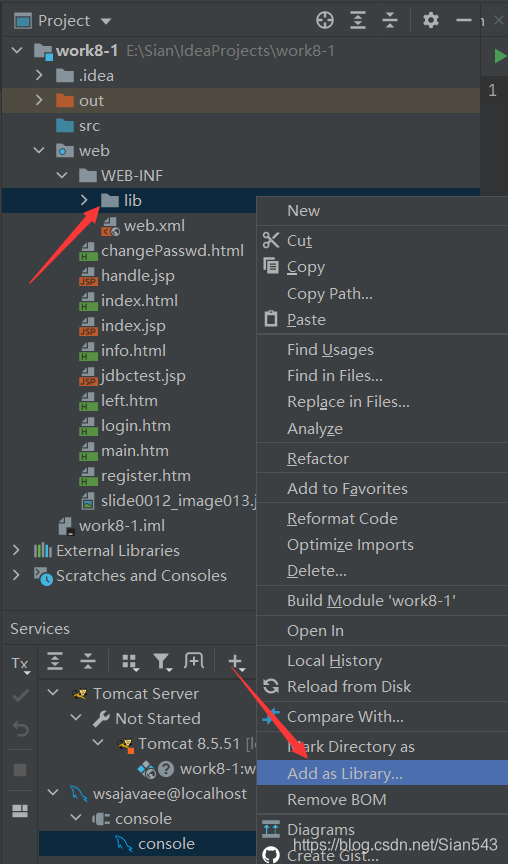
Task: Choose Delete... in context menu
Action: click(x=382, y=571)
